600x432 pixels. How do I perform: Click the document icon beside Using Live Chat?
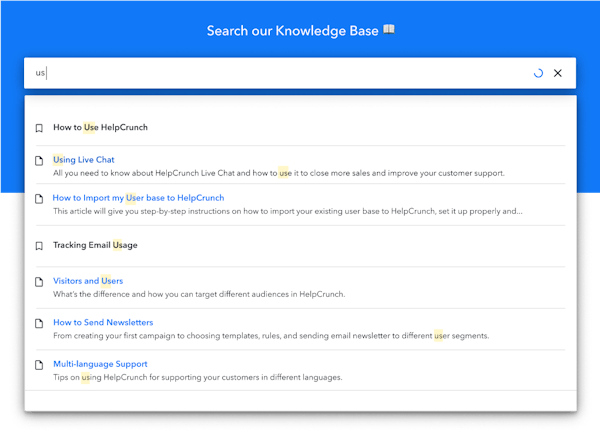(x=39, y=160)
